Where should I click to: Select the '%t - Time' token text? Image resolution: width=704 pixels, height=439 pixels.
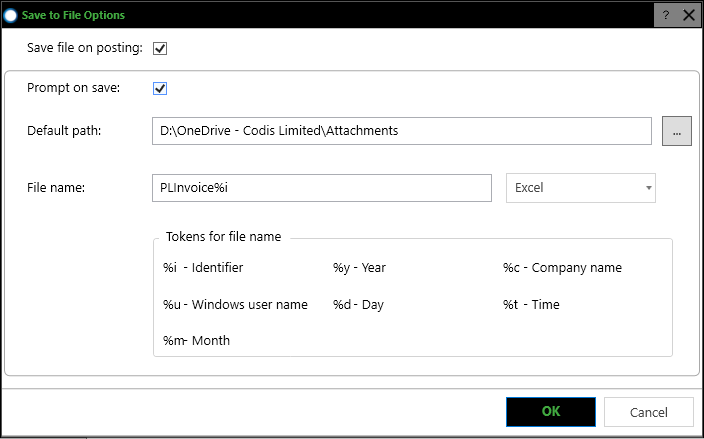coord(531,304)
